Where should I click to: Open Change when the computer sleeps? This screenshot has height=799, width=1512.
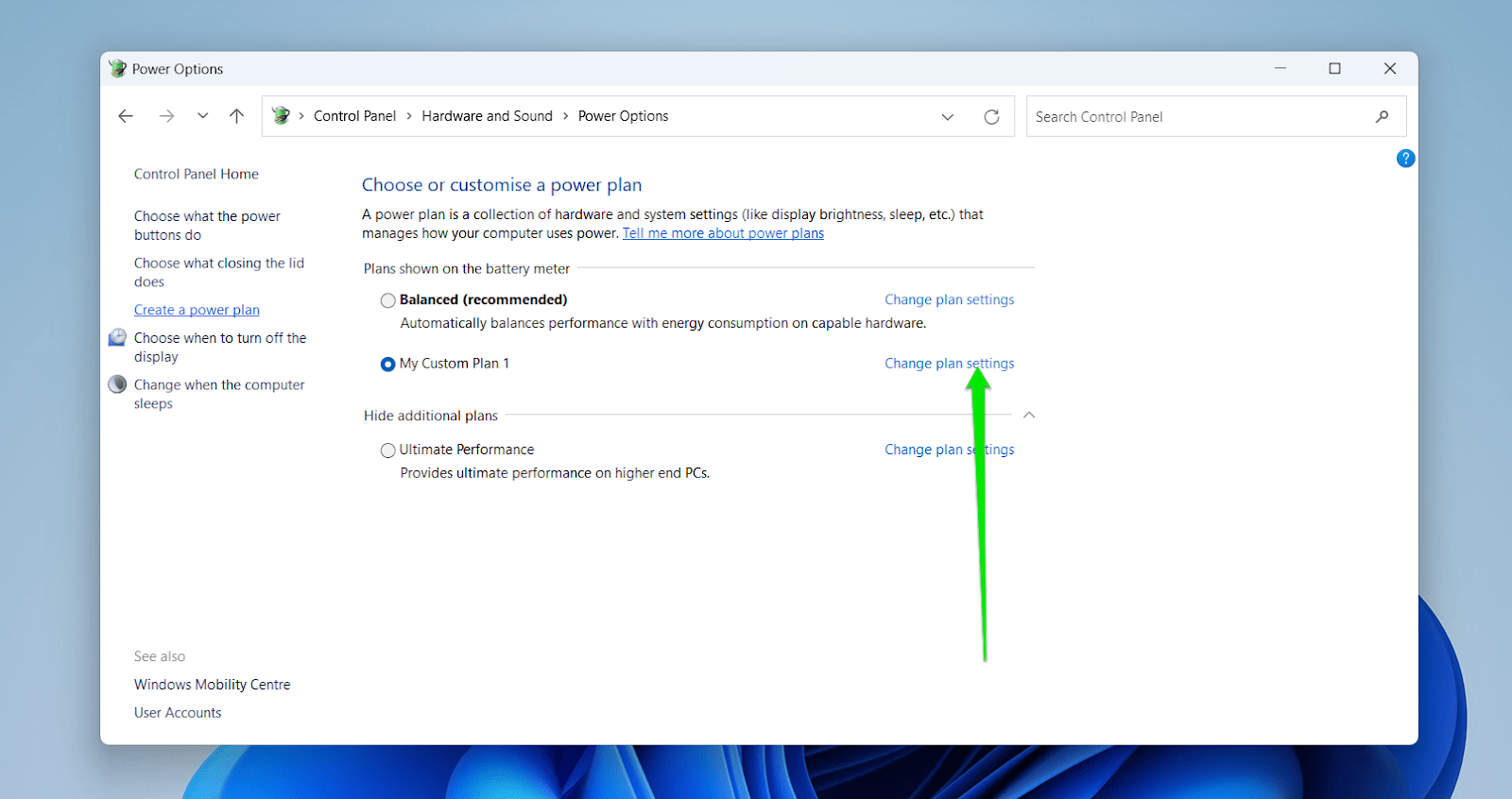click(219, 394)
